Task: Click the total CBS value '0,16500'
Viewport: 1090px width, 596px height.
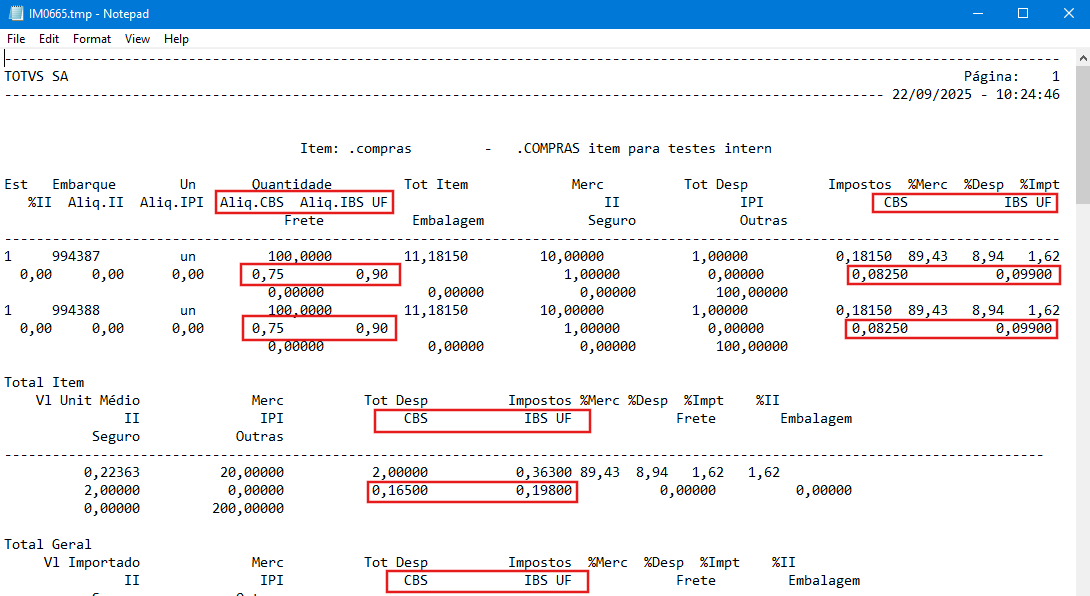Action: [400, 491]
